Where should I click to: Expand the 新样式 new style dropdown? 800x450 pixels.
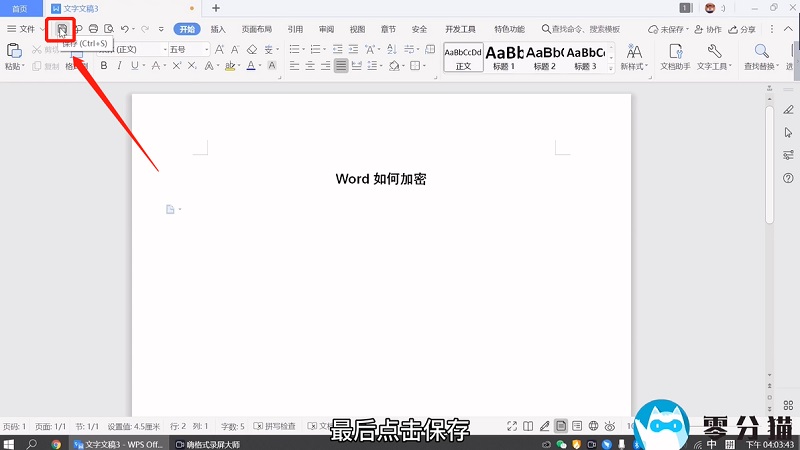click(x=634, y=66)
